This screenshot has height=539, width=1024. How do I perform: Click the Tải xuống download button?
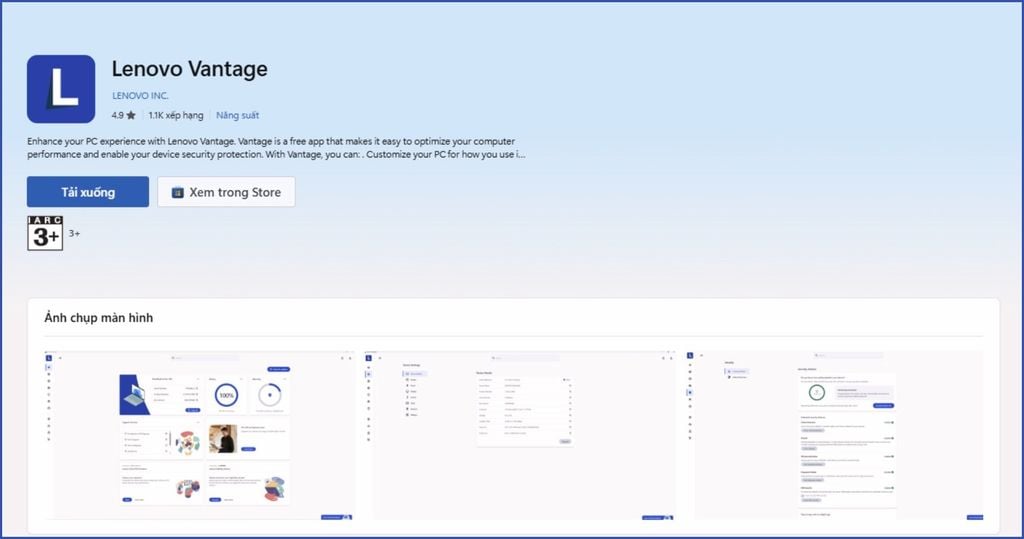[x=88, y=192]
